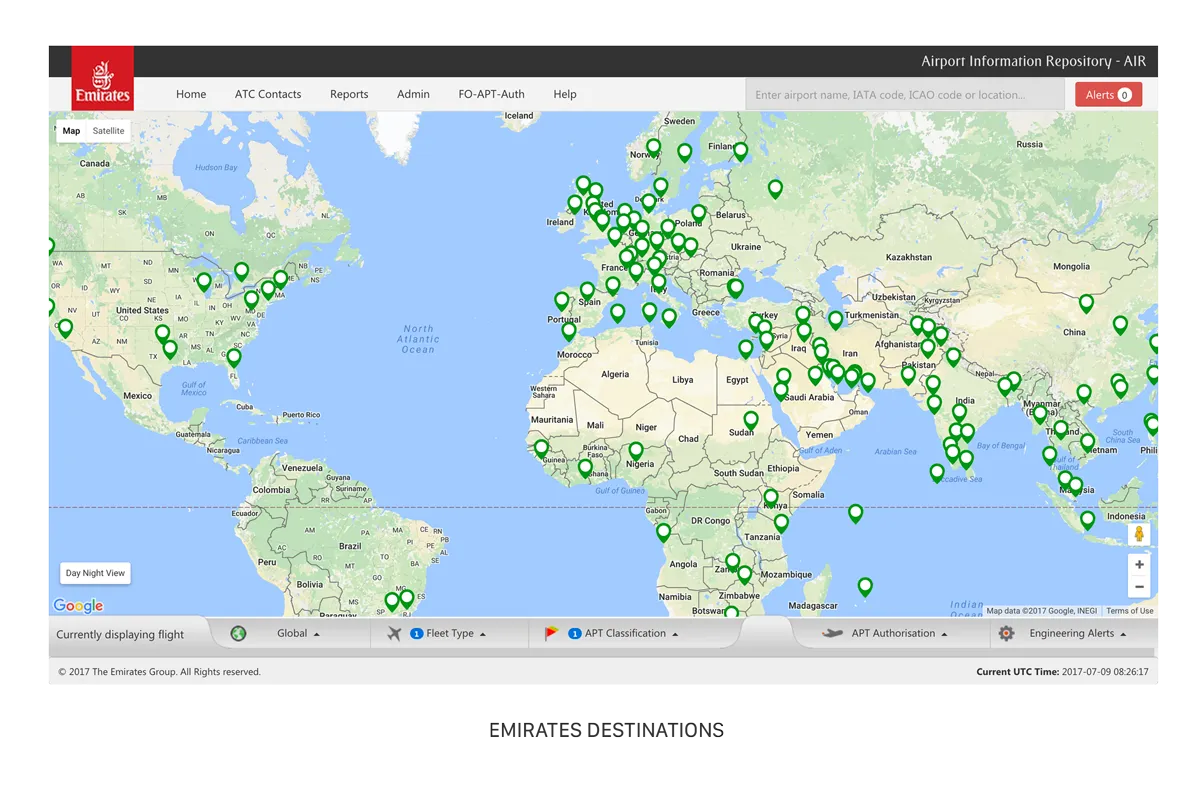Screen dimensions: 1200x805
Task: Switch to the Map view type
Action: [71, 131]
